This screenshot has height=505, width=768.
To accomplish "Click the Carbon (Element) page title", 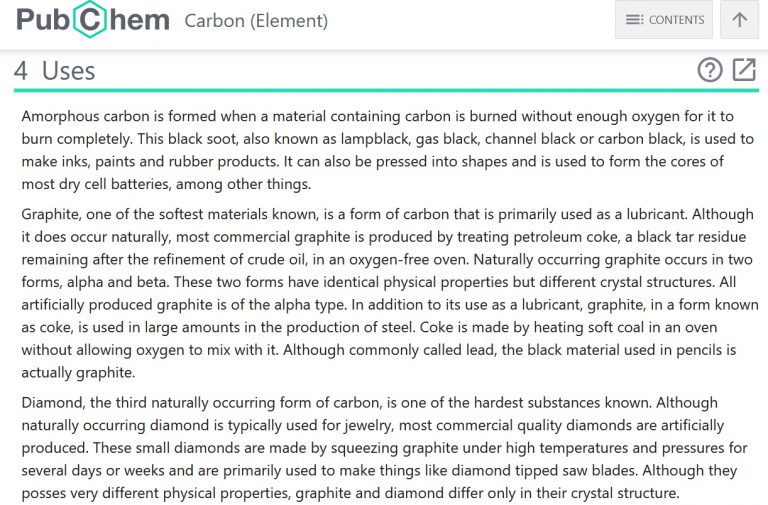I will click(x=256, y=21).
